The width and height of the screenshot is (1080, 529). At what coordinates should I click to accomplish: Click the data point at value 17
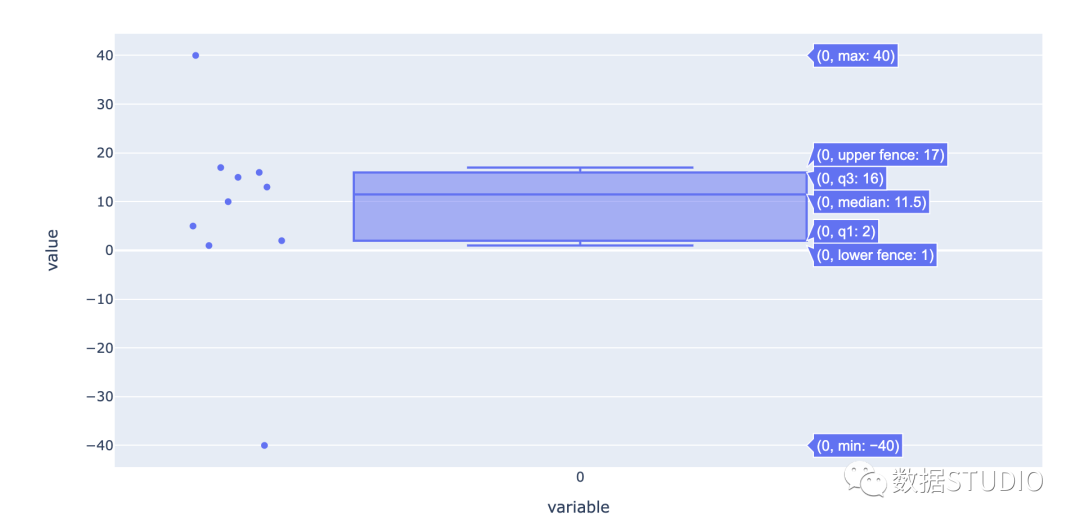tap(221, 167)
